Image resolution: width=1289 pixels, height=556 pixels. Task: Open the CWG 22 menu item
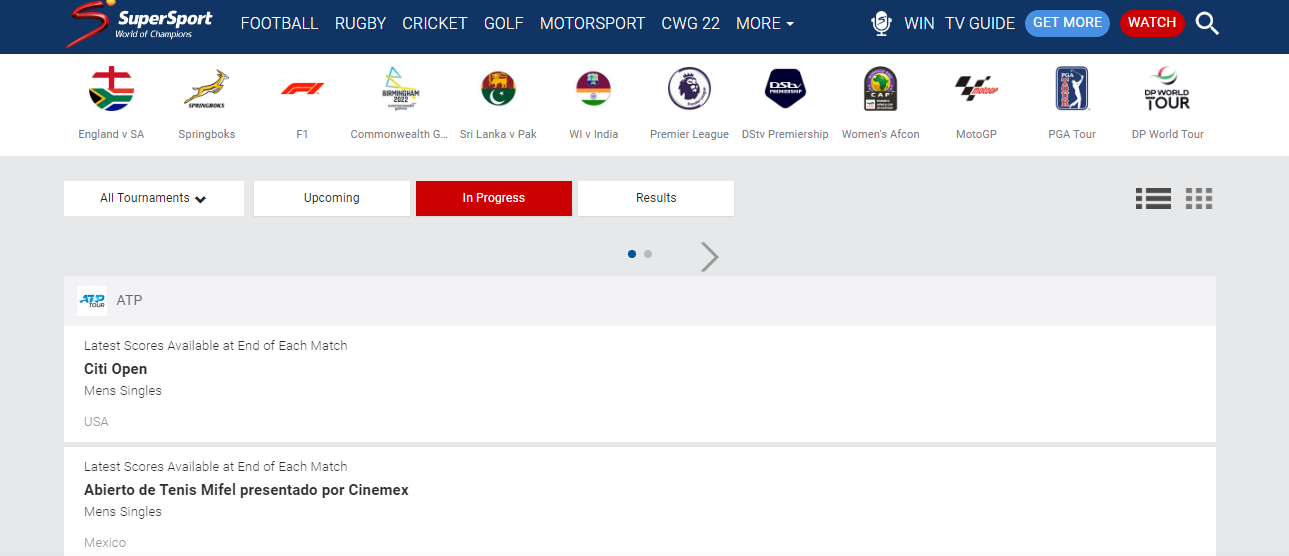pyautogui.click(x=691, y=23)
